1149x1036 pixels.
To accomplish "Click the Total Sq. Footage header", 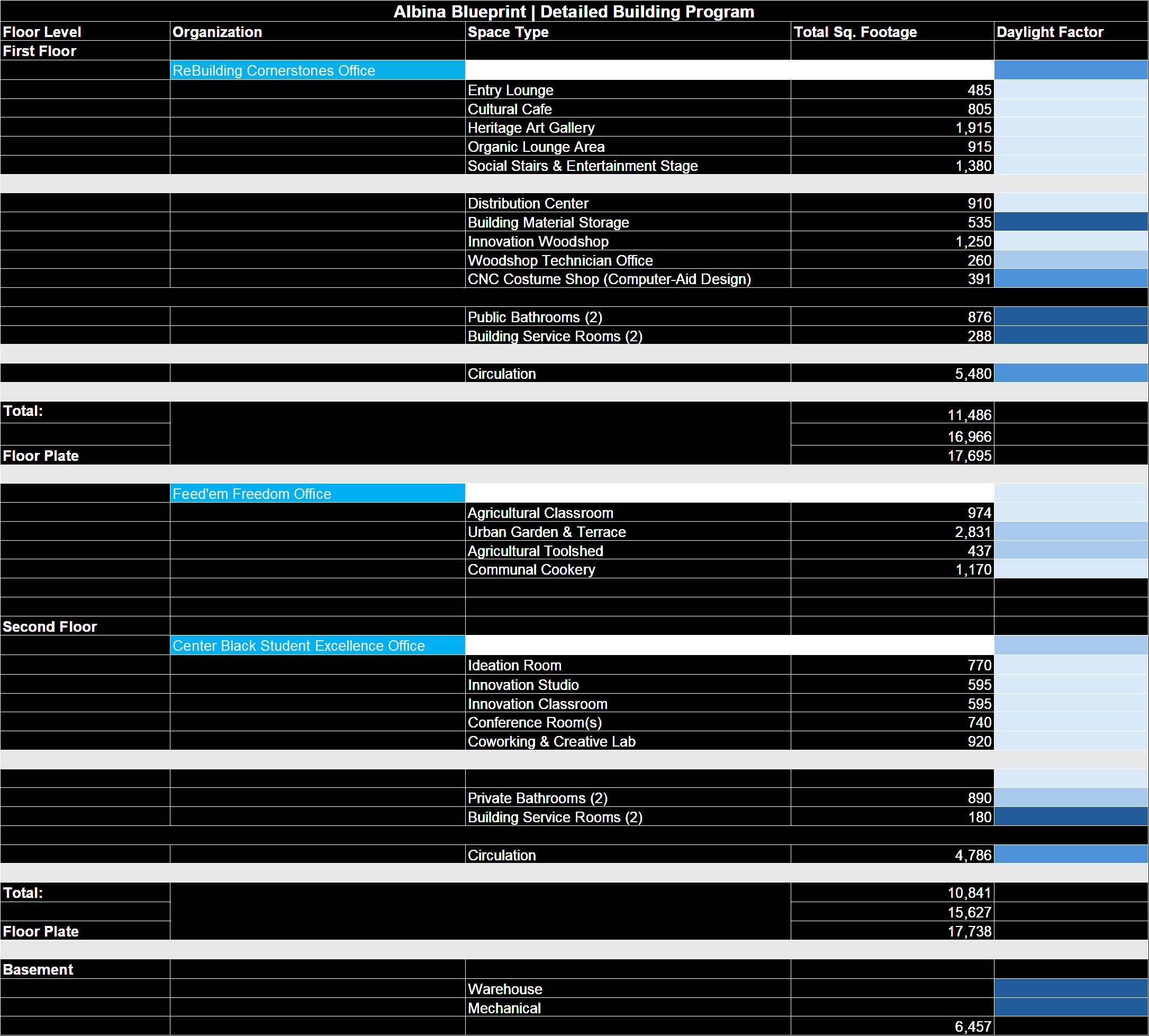I will click(892, 32).
